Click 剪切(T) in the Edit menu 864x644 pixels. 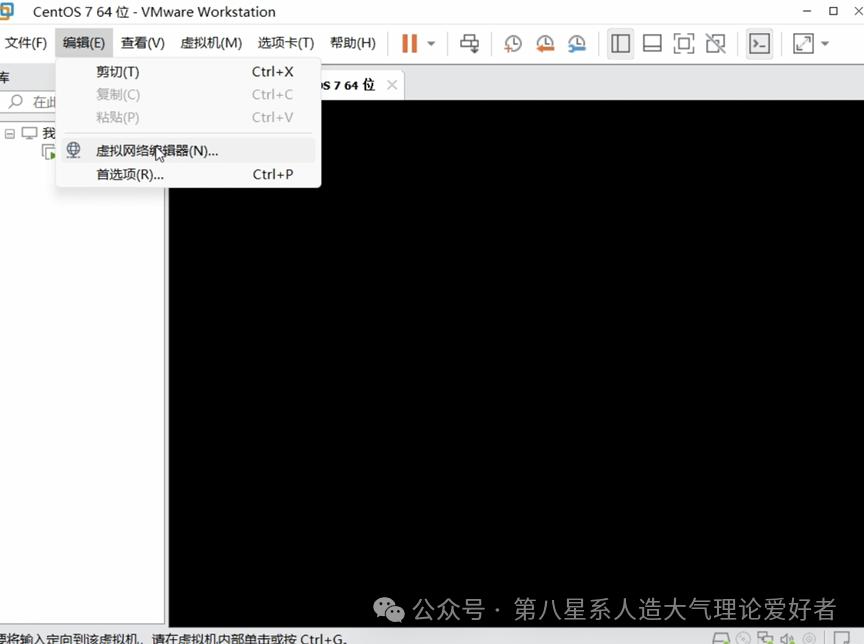(x=118, y=72)
